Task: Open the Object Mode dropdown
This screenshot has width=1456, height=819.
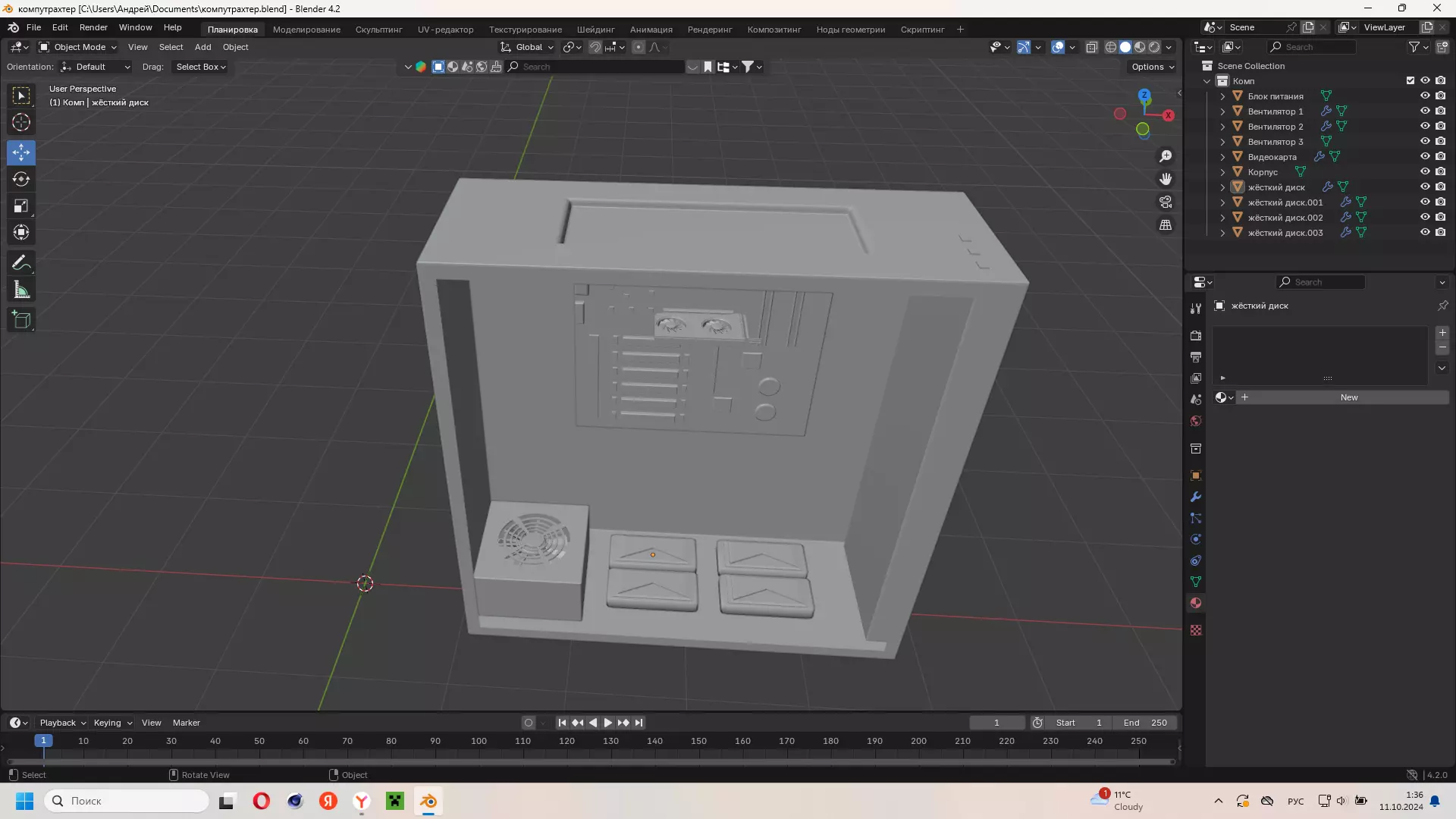Action: point(78,47)
